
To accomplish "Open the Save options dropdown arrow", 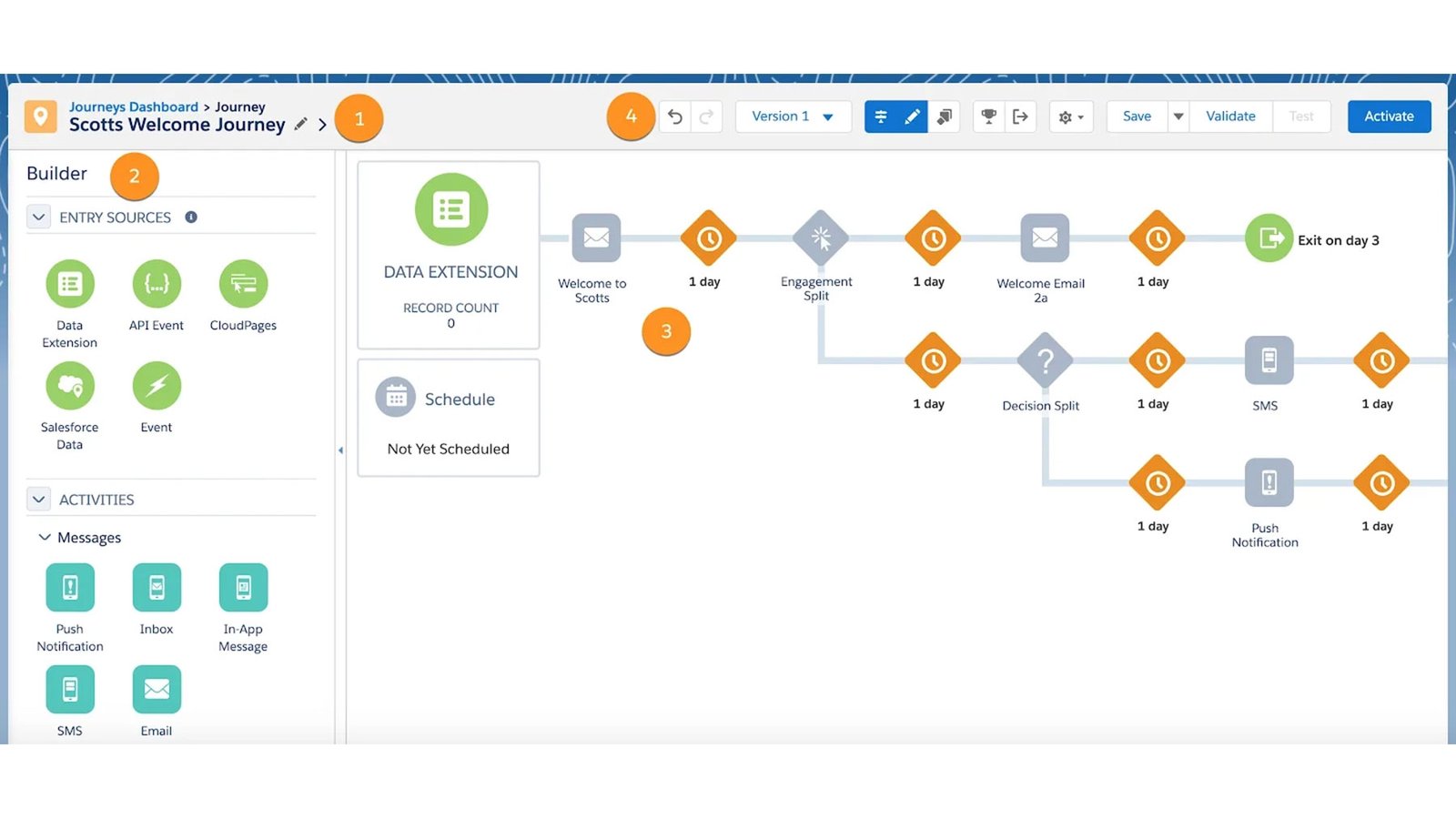I will click(1178, 116).
